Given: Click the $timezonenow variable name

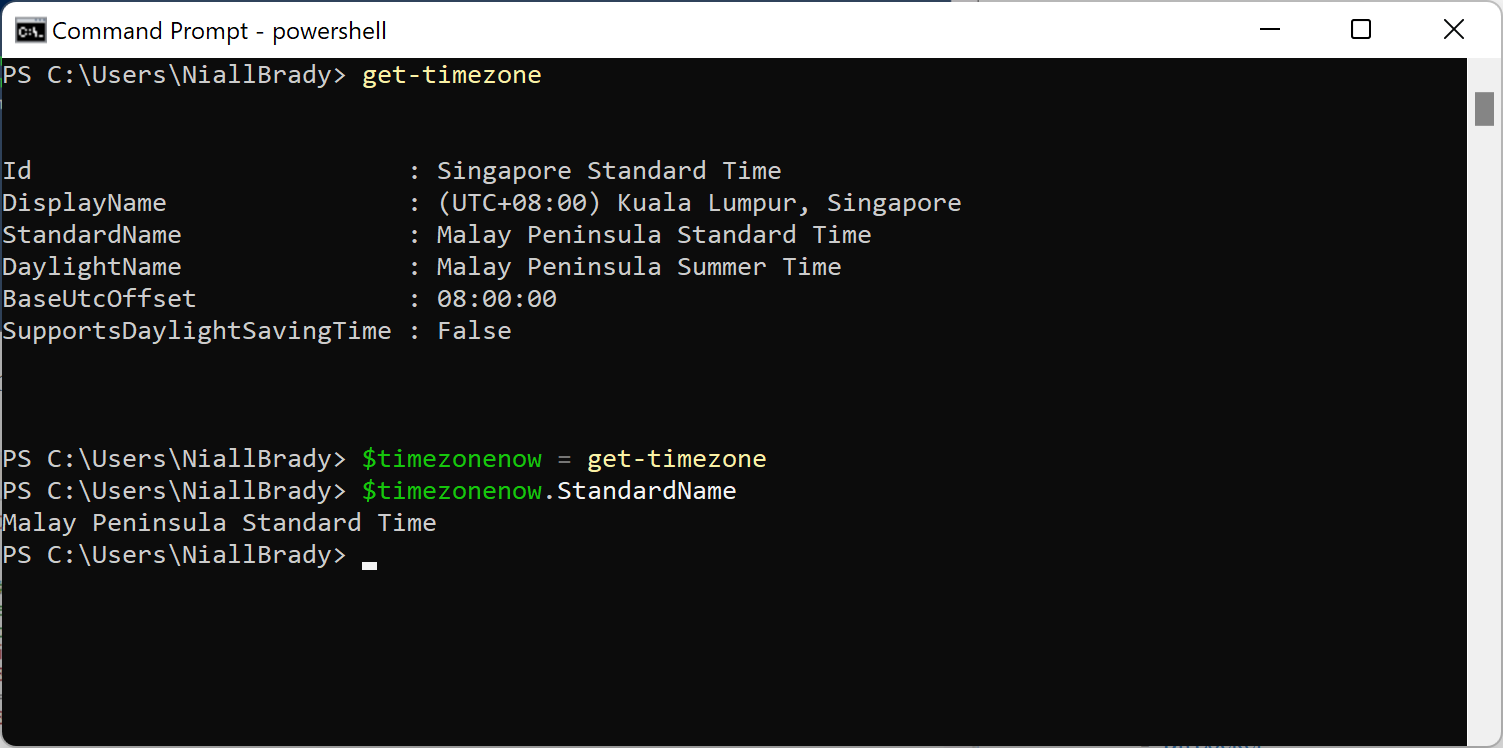Looking at the screenshot, I should [x=451, y=458].
